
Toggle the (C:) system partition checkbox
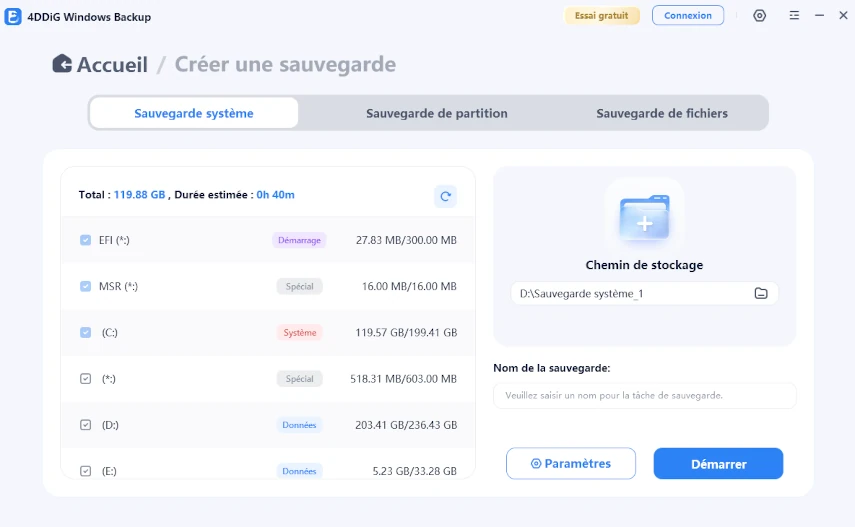(86, 332)
